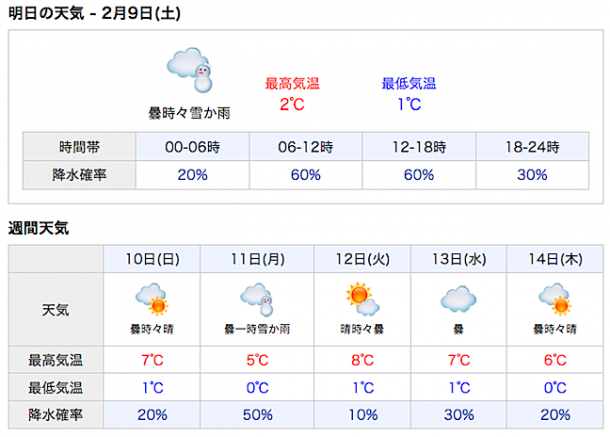Click the Monday 11th snowman weather icon
The image size is (610, 437).
[x=258, y=299]
